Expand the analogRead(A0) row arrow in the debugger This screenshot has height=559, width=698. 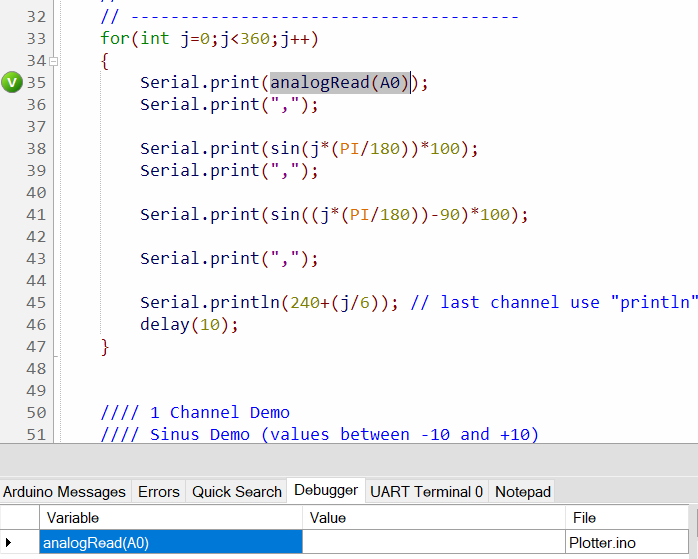(x=8, y=543)
